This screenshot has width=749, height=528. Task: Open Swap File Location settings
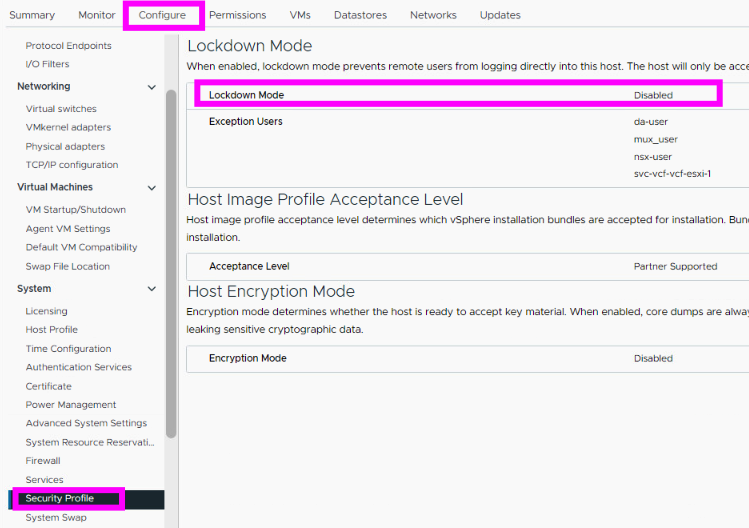click(x=67, y=267)
